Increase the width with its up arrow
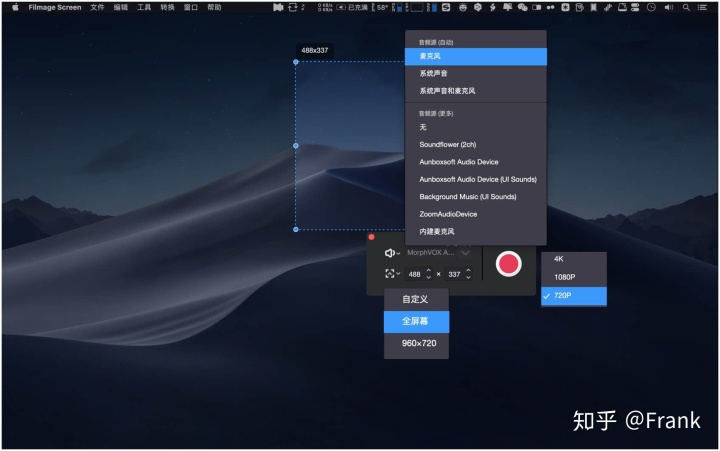 (x=428, y=271)
